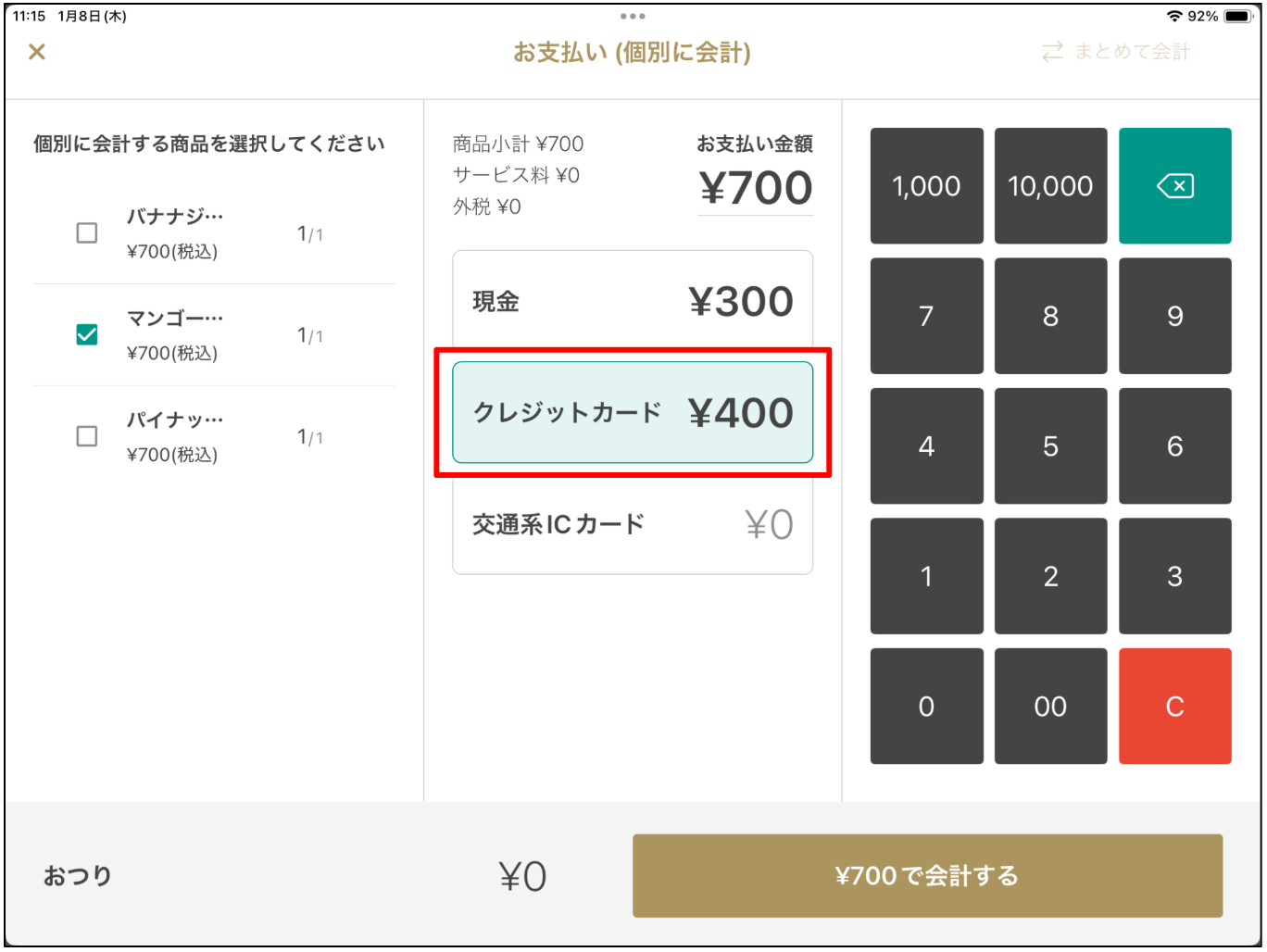Viewport: 1267px width, 952px height.
Task: Tap the 10,000 quick amount key
Action: [x=1050, y=186]
